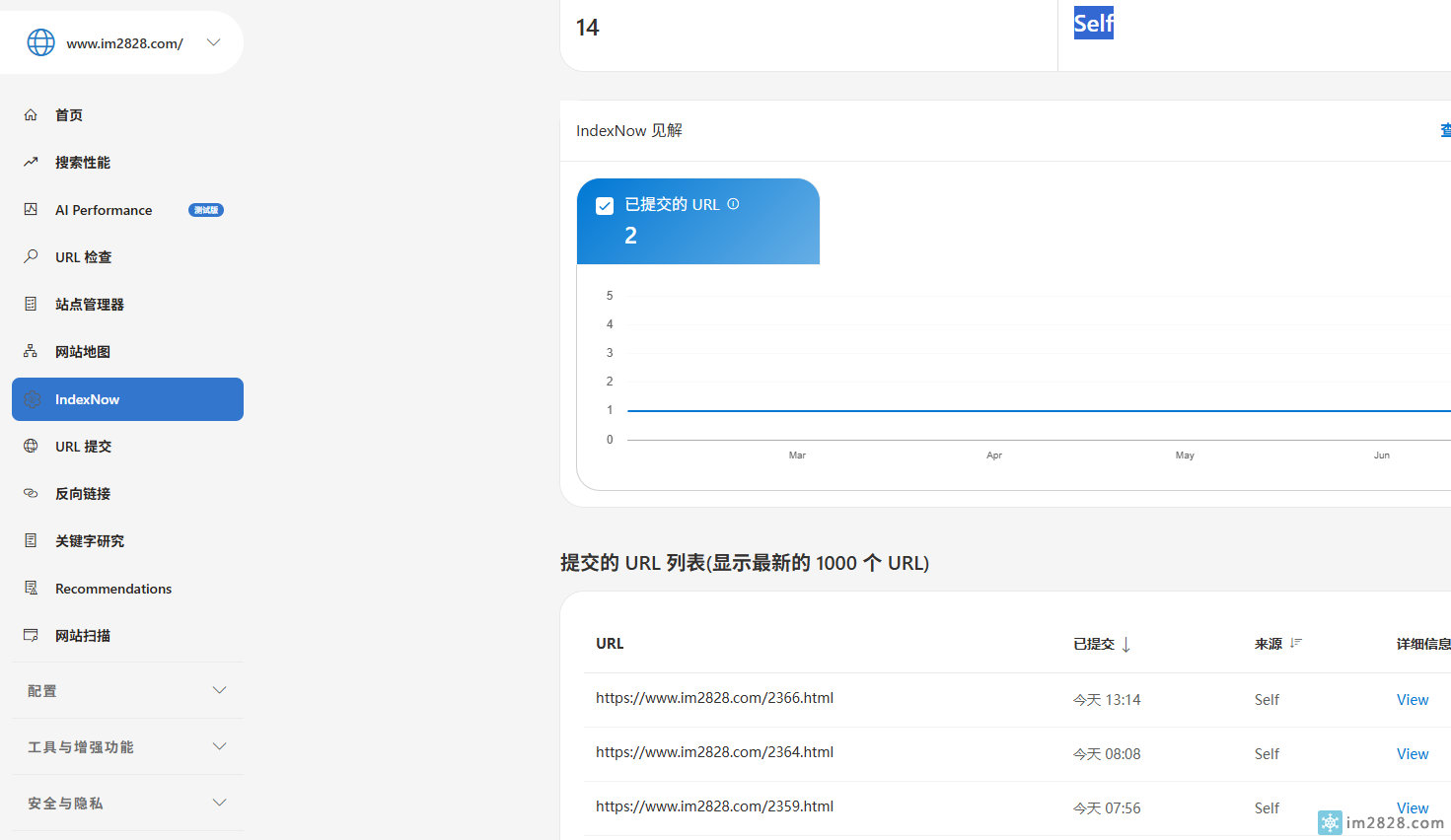This screenshot has width=1451, height=840.
Task: Click the home icon next to 首页
Action: 31,115
